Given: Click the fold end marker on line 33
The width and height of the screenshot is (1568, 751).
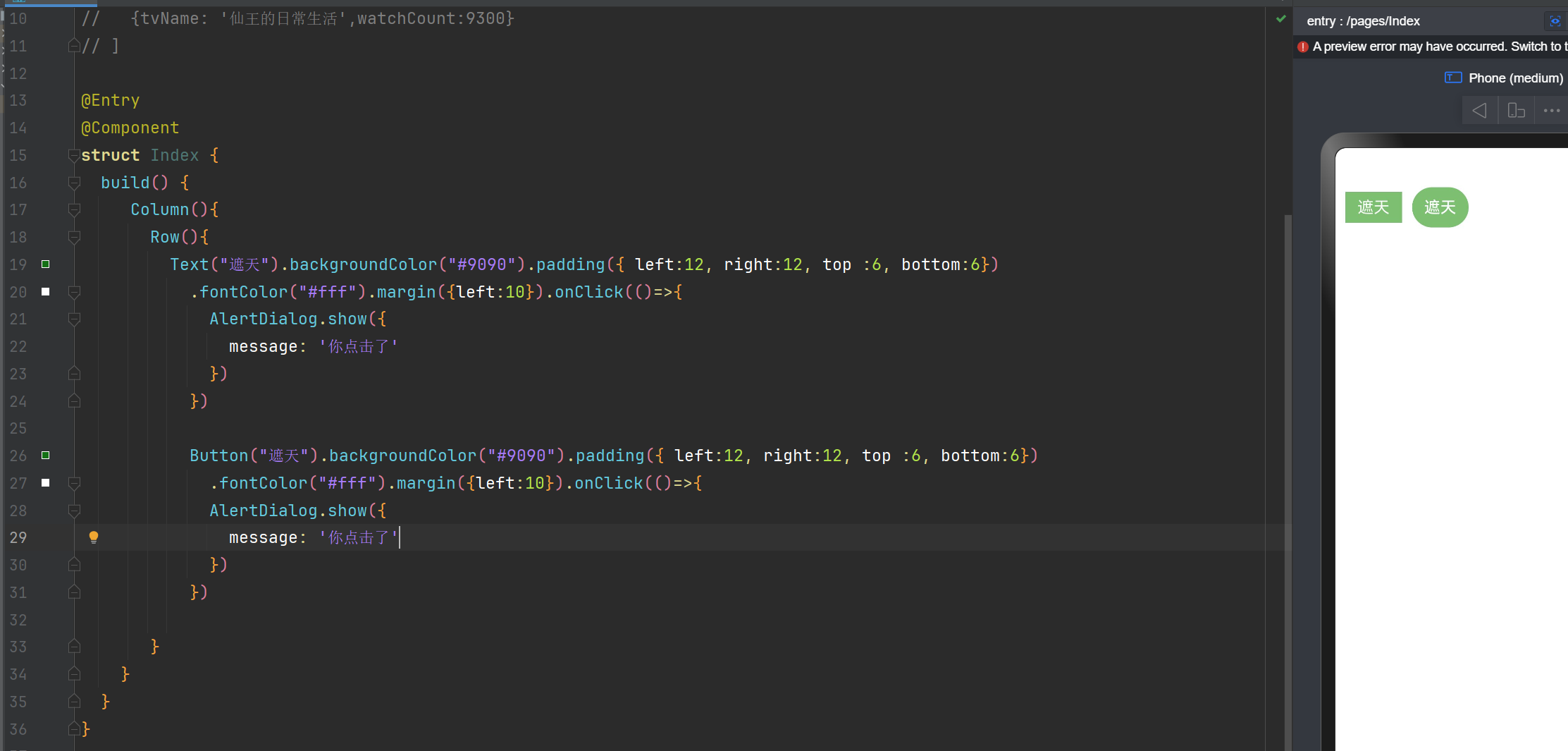Looking at the screenshot, I should [x=74, y=647].
